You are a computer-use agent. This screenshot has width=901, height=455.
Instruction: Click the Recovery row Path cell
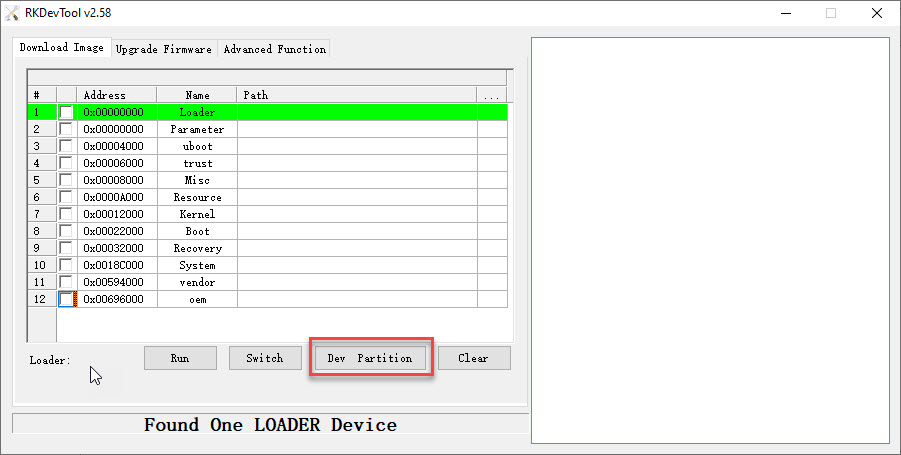(x=357, y=248)
